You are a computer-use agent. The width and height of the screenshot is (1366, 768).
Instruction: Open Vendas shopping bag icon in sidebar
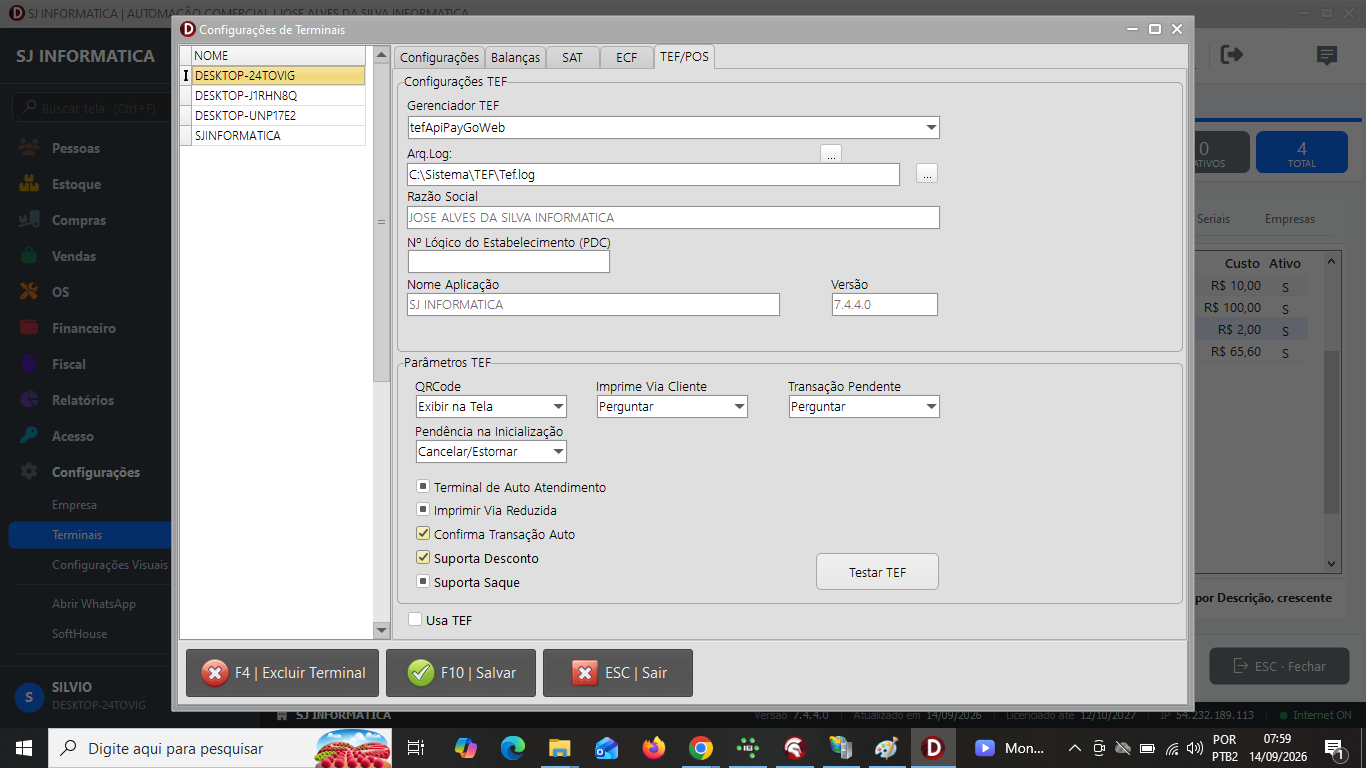click(30, 256)
